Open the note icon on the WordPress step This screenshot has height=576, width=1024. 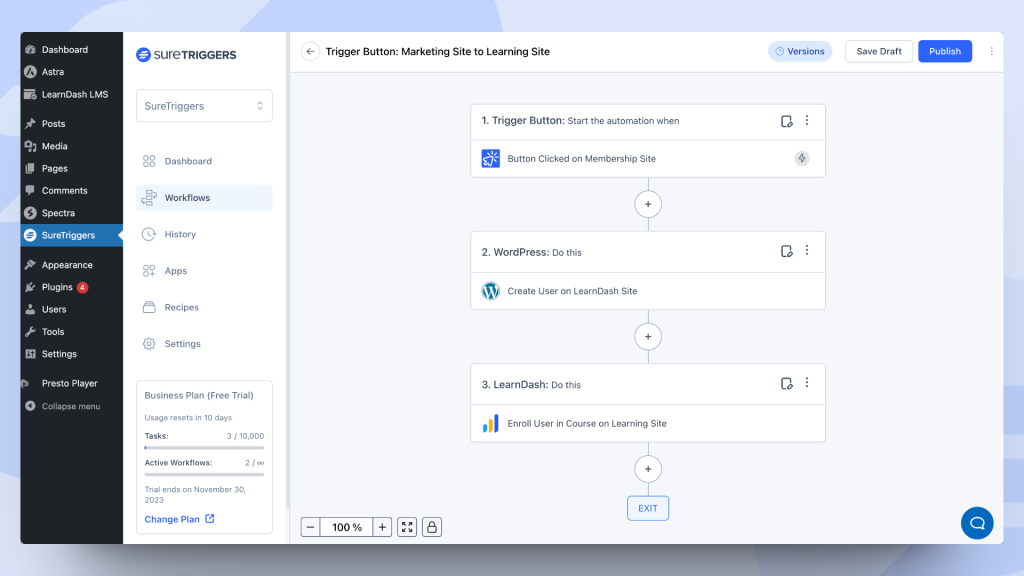pyautogui.click(x=787, y=251)
